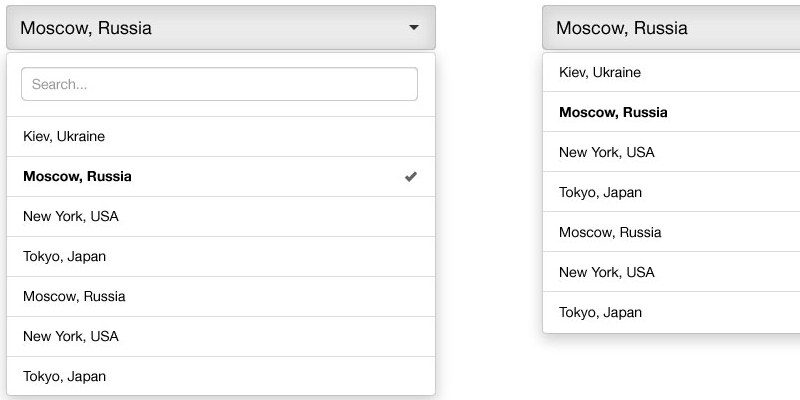Pick second New York, USA in list without search
This screenshot has height=400, width=800.
[x=607, y=272]
